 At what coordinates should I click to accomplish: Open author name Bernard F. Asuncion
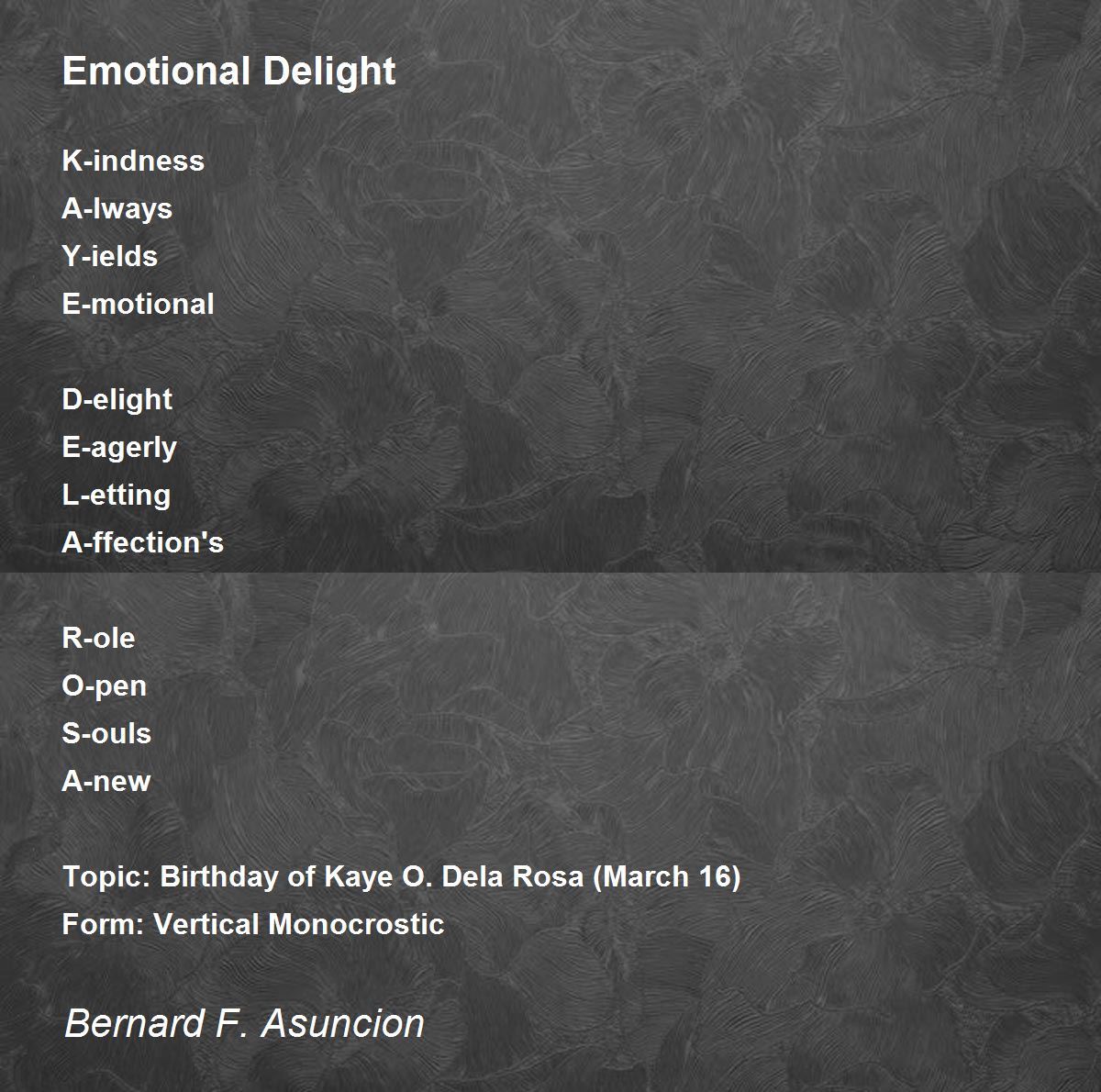click(x=244, y=1023)
